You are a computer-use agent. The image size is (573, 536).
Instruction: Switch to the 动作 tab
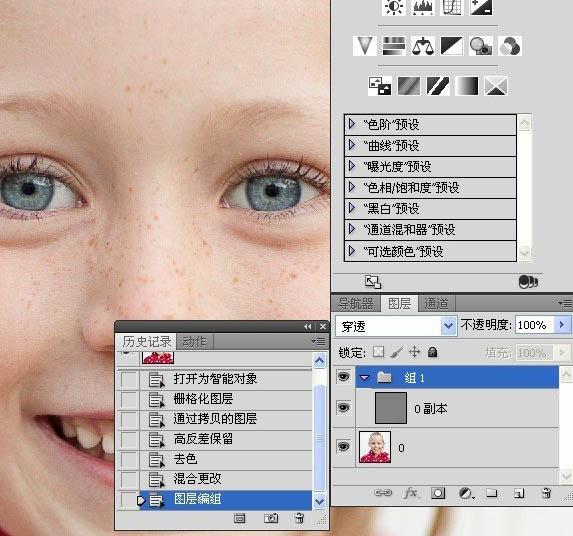[x=194, y=342]
